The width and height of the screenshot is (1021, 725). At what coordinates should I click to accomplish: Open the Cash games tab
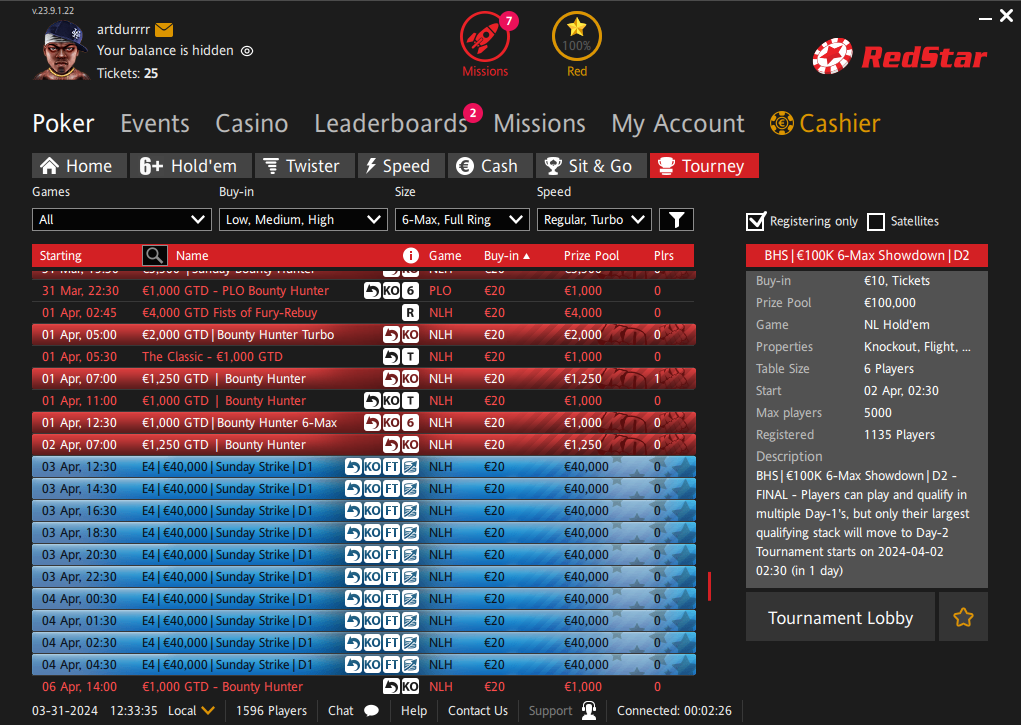pyautogui.click(x=490, y=165)
